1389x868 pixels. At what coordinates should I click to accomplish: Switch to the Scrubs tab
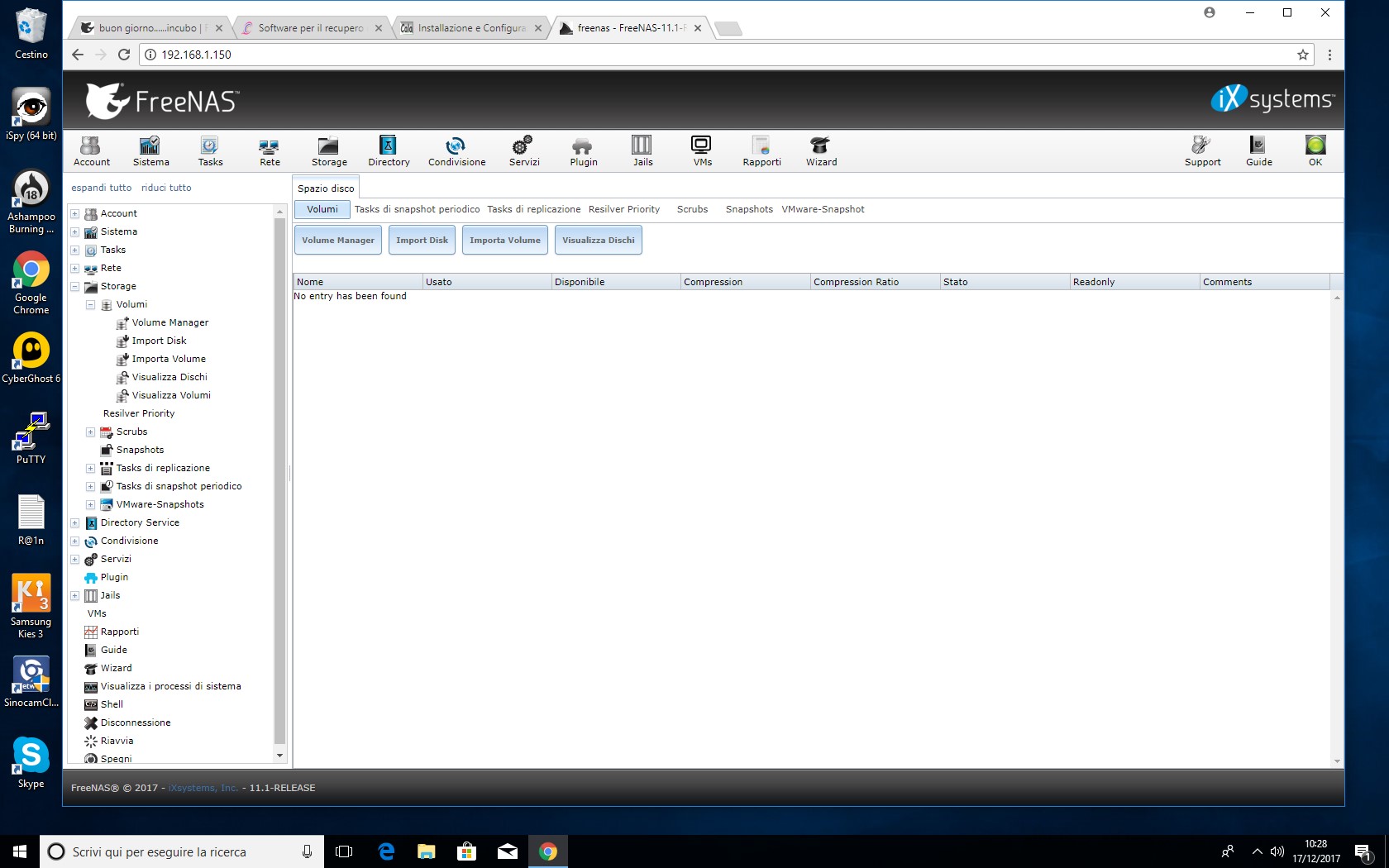click(x=692, y=209)
